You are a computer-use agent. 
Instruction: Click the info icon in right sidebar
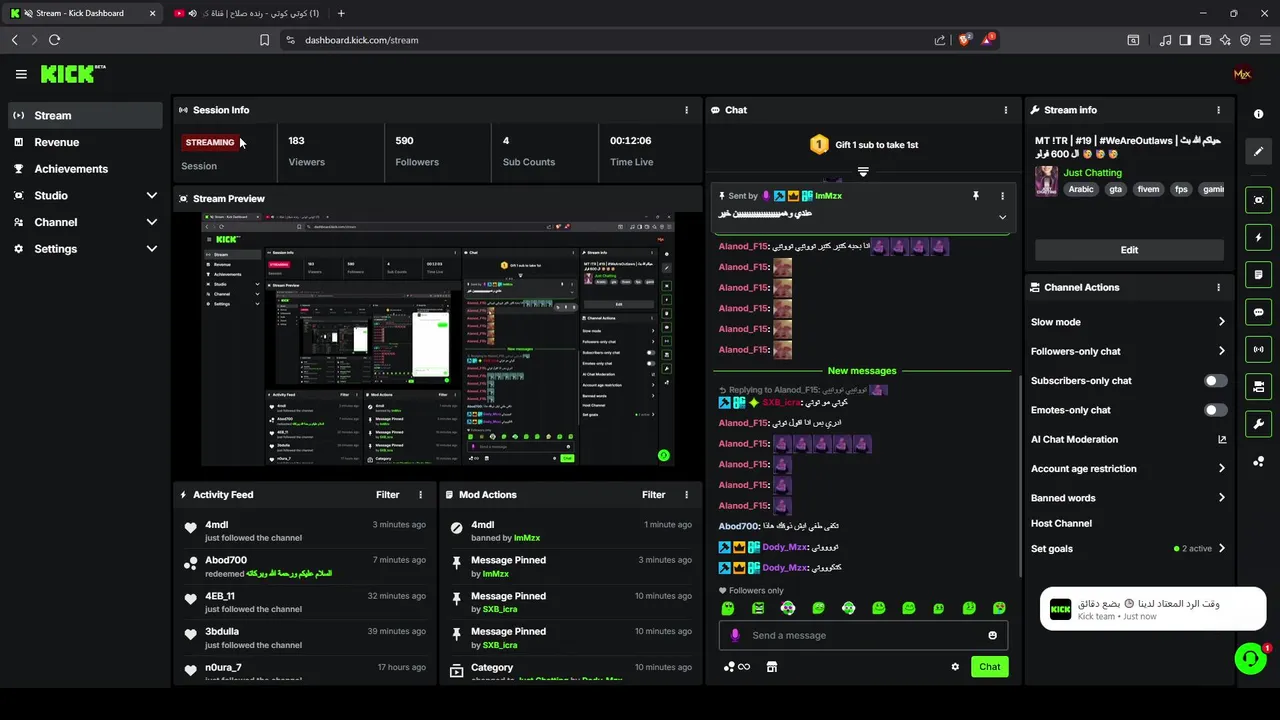(x=1258, y=114)
